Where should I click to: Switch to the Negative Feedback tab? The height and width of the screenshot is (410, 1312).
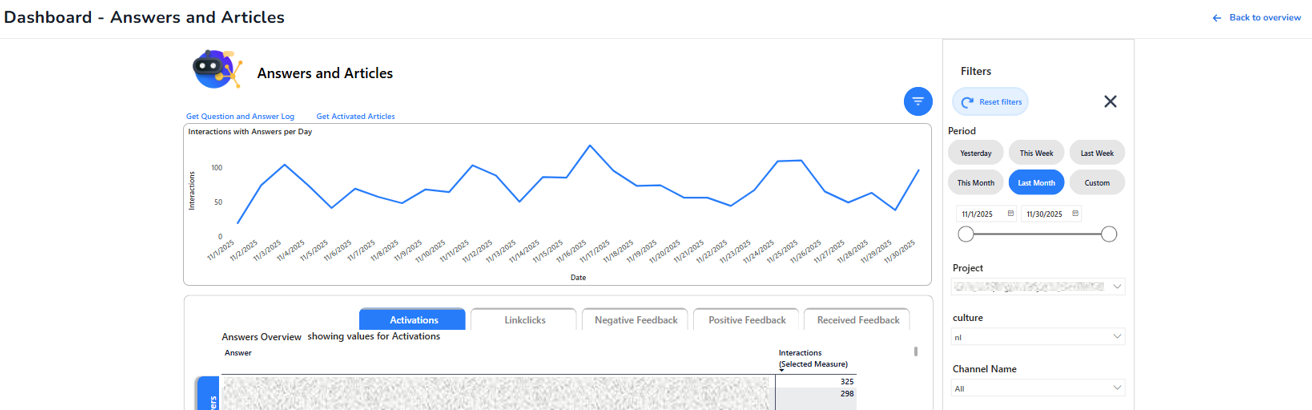[x=635, y=320]
